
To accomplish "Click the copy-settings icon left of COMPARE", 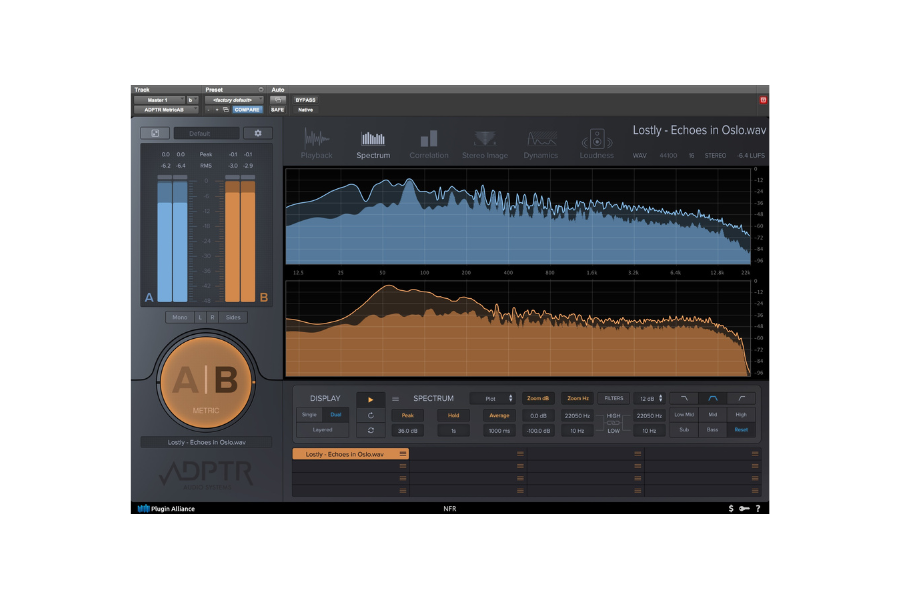I will [x=226, y=110].
